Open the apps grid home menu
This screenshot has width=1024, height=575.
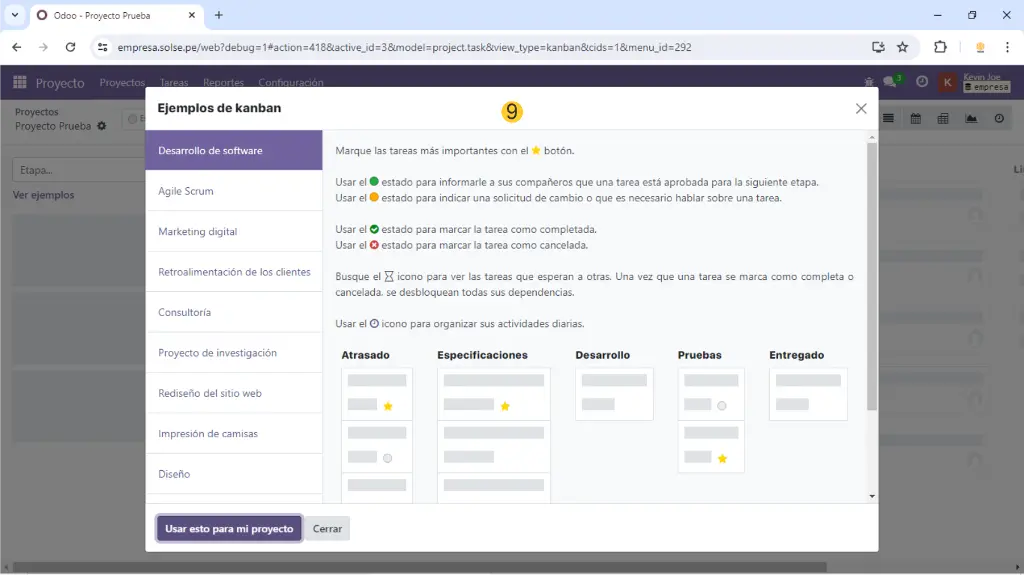pos(20,83)
